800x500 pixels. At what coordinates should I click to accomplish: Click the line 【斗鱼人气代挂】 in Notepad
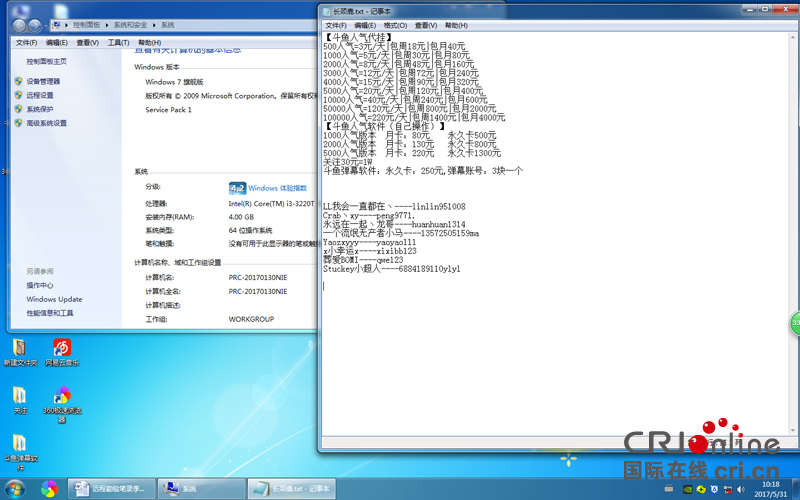pyautogui.click(x=358, y=37)
